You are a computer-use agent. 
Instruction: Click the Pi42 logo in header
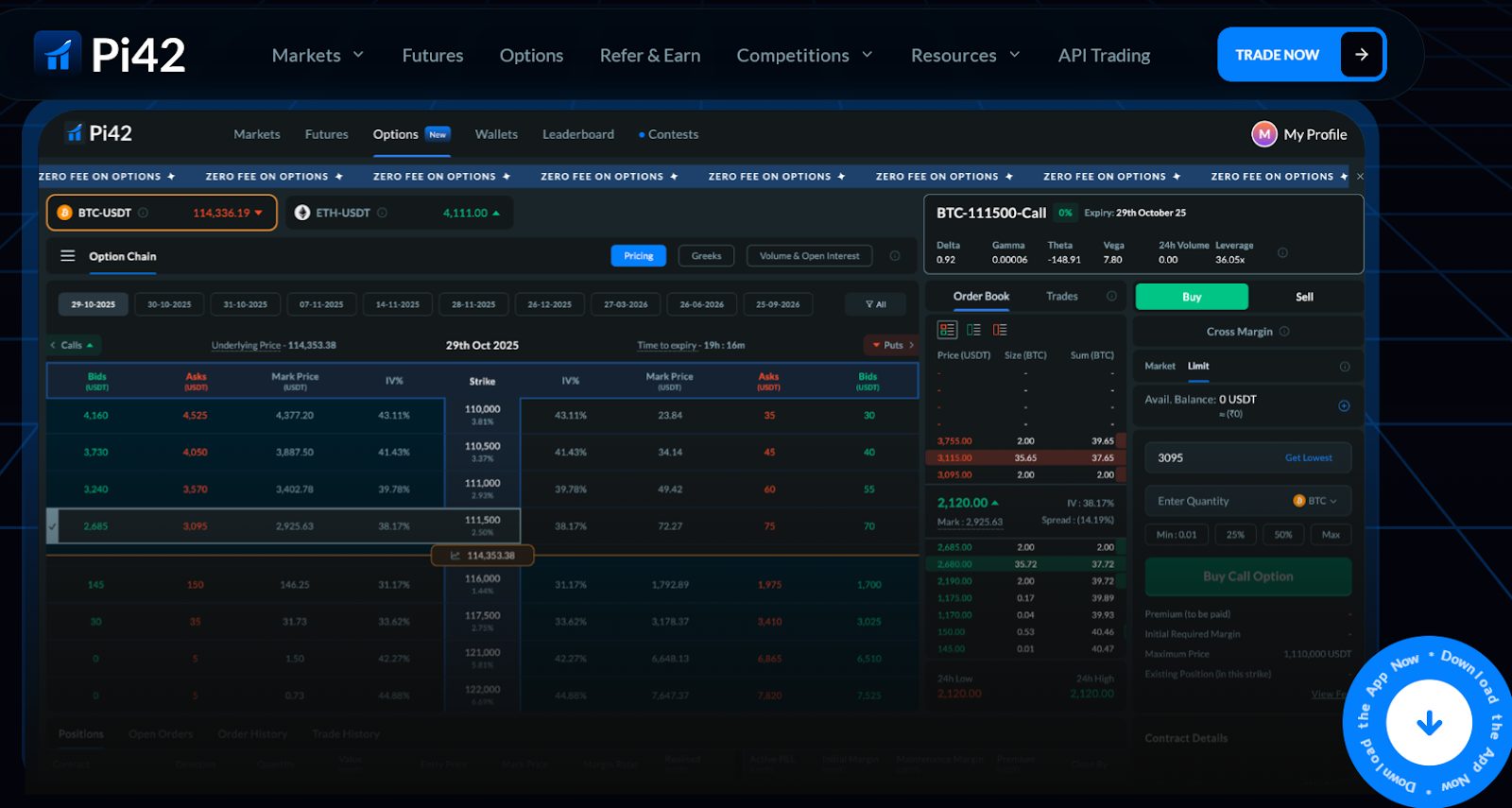(x=110, y=54)
